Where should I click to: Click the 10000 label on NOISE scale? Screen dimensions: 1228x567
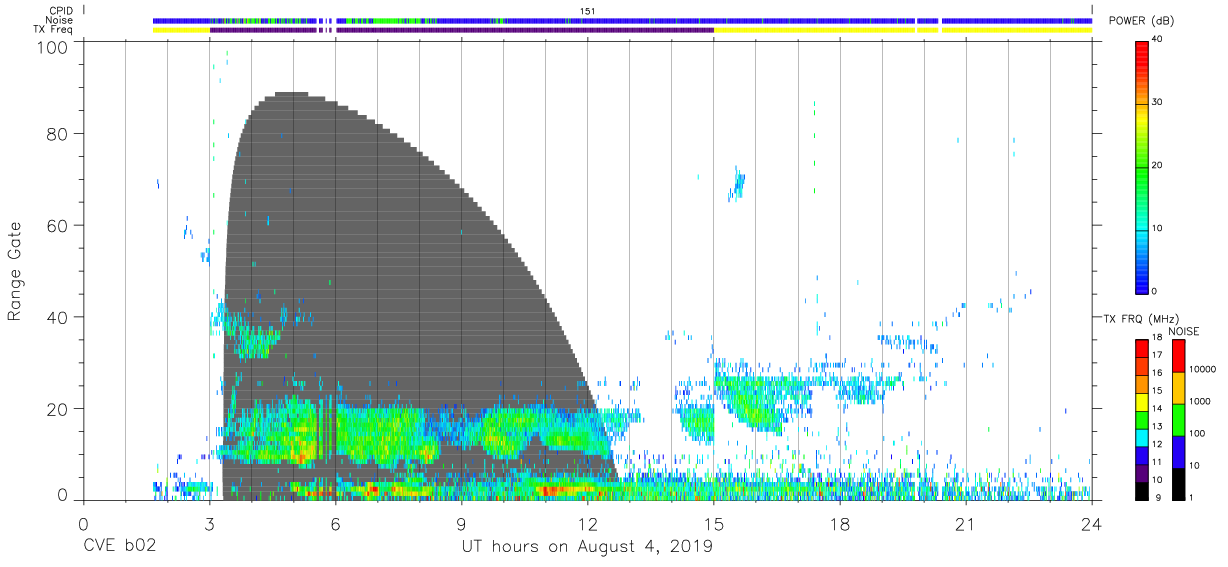pos(1205,369)
